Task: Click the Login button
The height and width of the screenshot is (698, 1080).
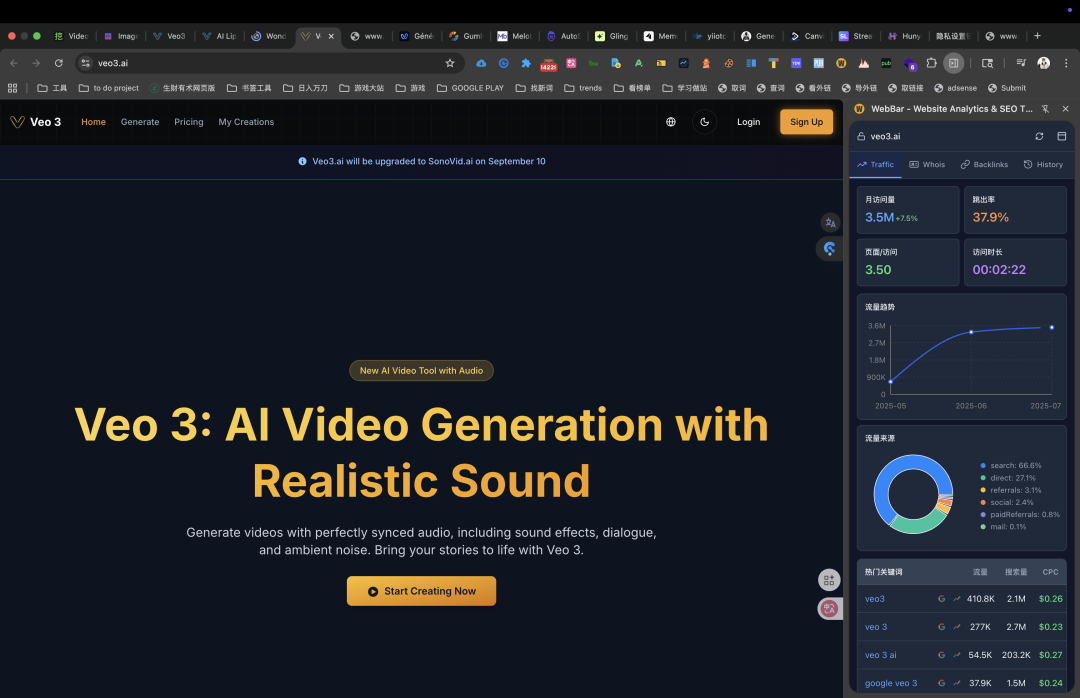Action: coord(749,122)
